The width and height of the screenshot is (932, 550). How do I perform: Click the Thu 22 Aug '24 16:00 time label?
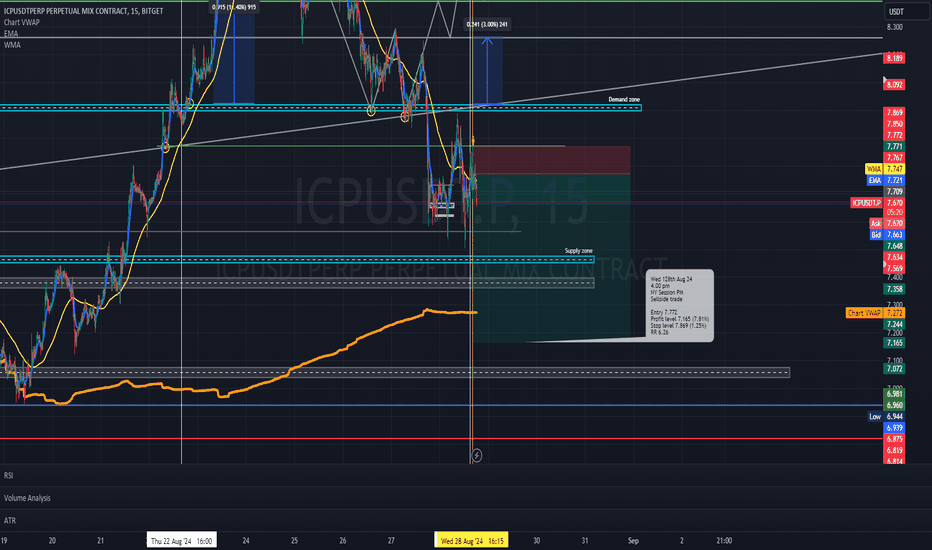181,540
